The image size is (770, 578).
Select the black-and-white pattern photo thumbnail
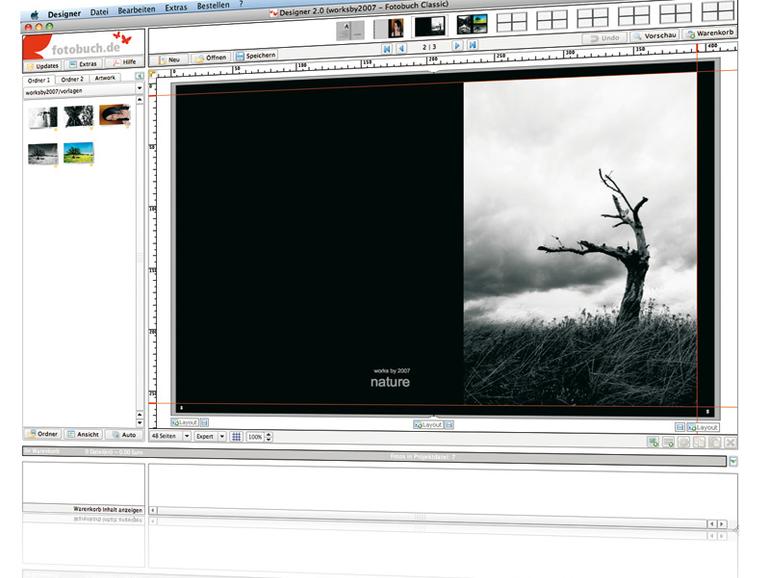[79, 116]
